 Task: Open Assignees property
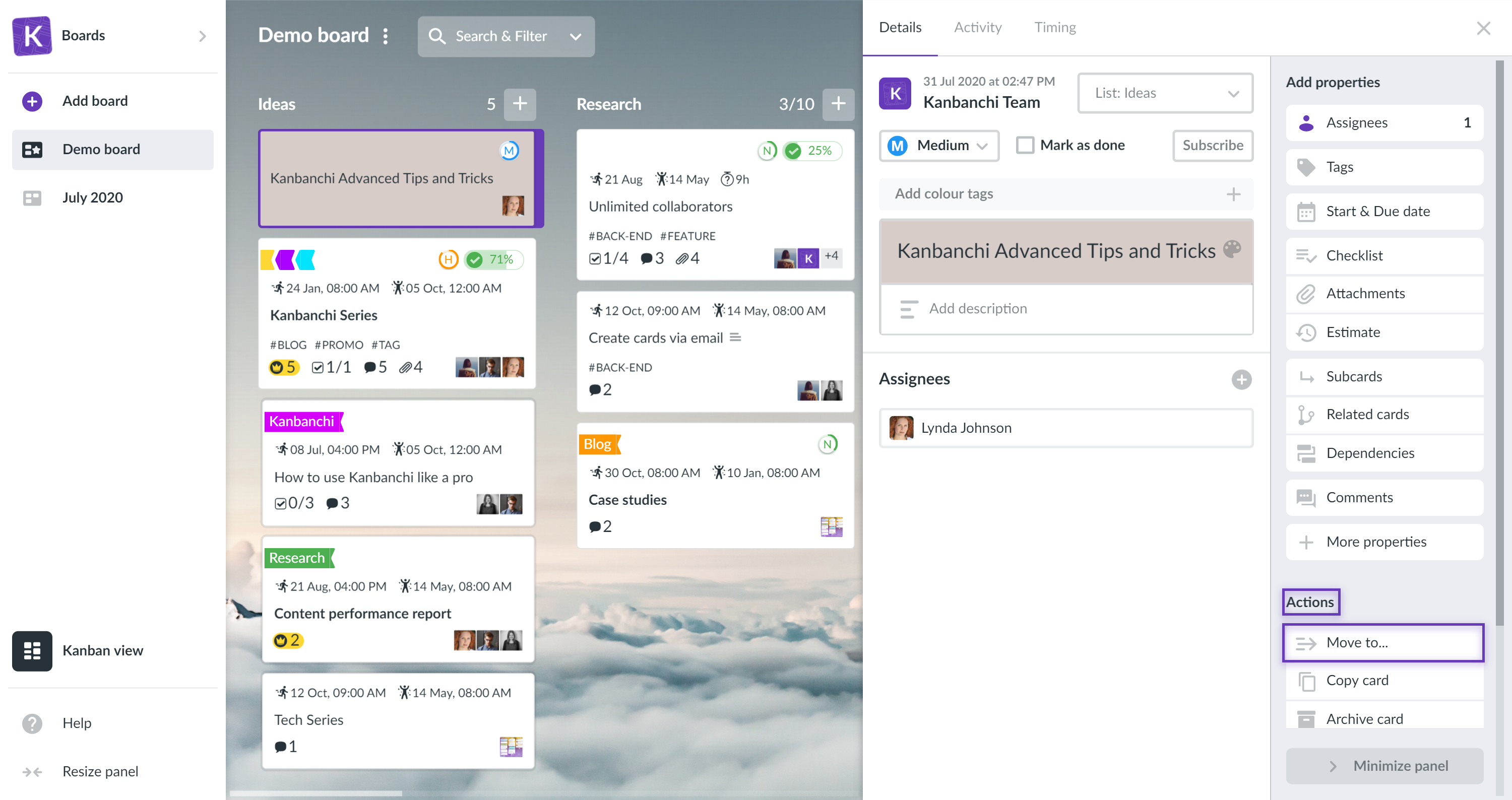1384,122
